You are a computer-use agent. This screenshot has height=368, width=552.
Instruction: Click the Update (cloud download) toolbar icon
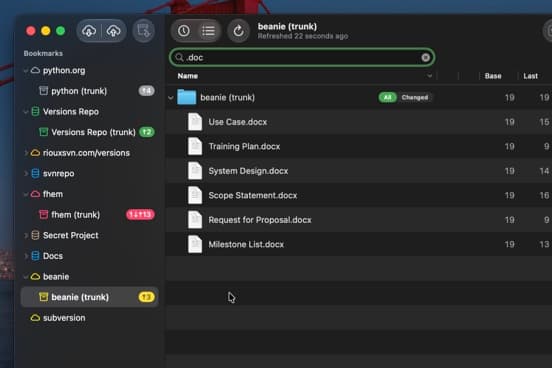click(x=89, y=31)
